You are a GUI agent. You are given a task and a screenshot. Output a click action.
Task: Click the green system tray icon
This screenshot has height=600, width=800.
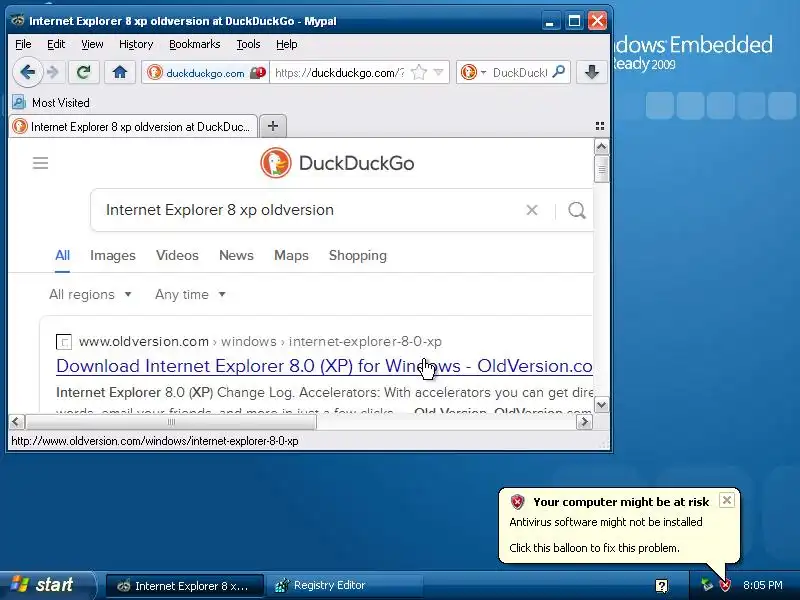click(x=707, y=585)
